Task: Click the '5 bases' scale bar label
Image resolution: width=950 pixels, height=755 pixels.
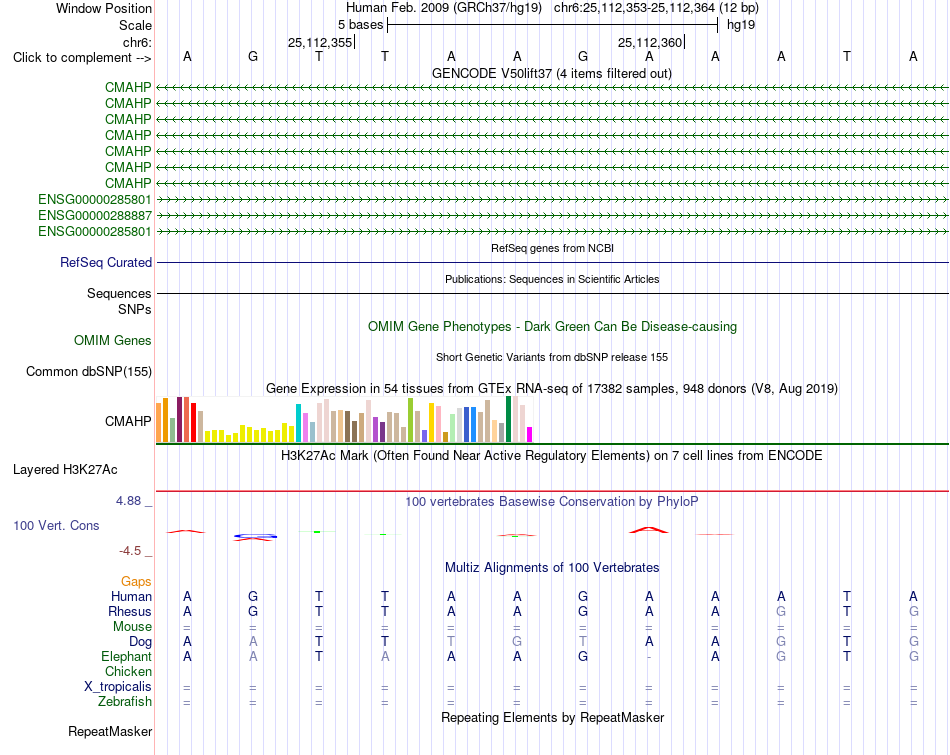Action: tap(360, 25)
